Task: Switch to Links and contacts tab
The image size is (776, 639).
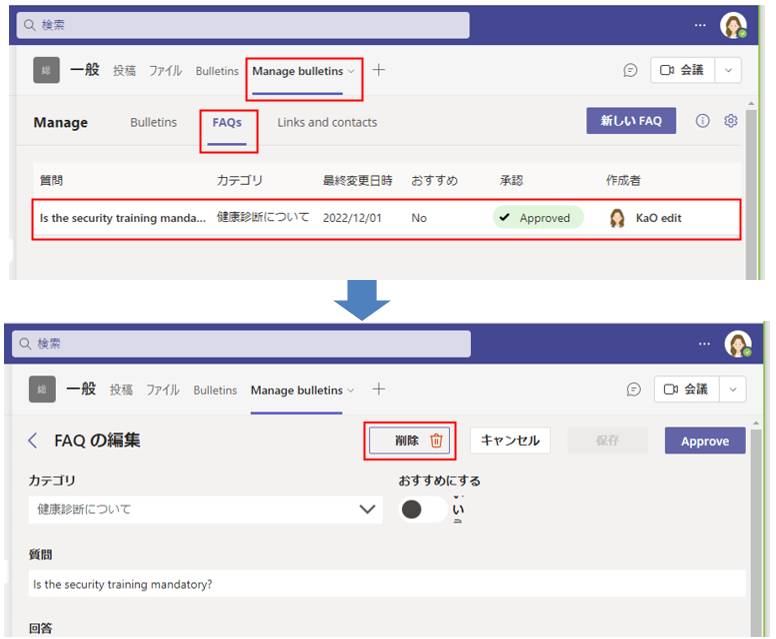Action: pos(327,122)
